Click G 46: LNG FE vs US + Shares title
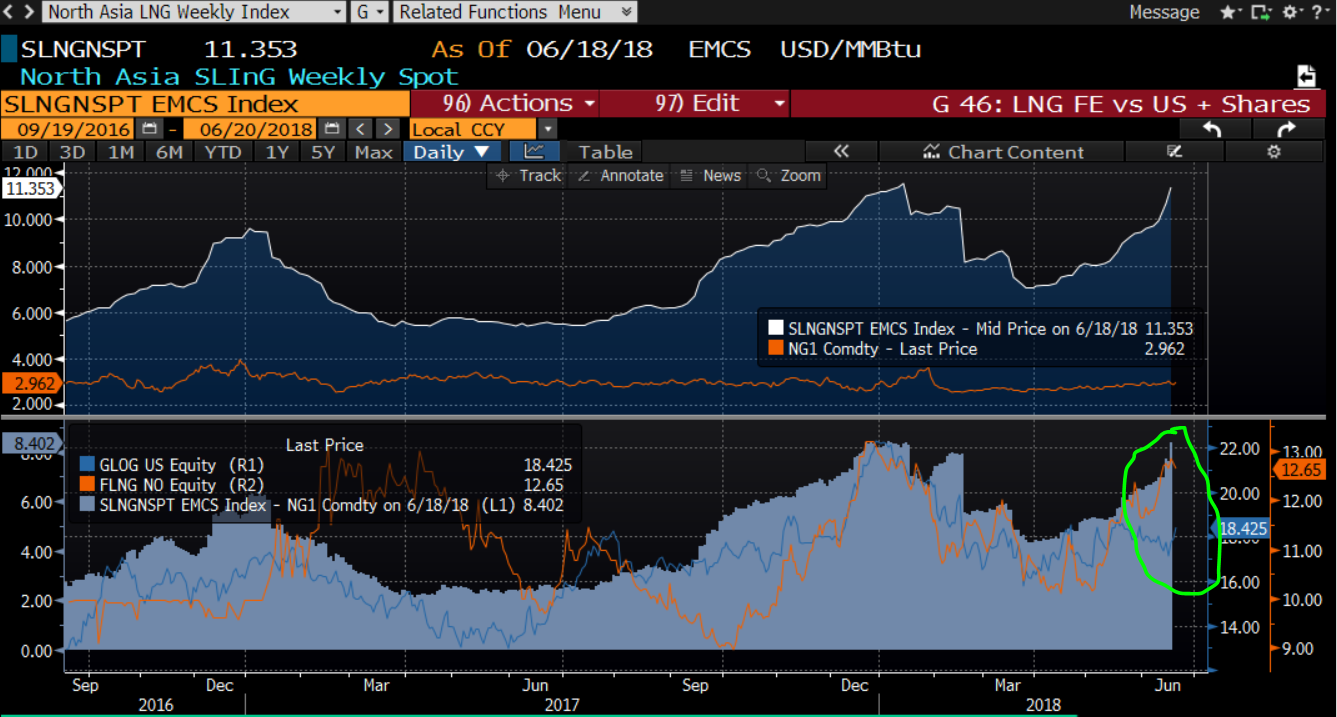Screen dimensions: 1337x717 click(1120, 104)
